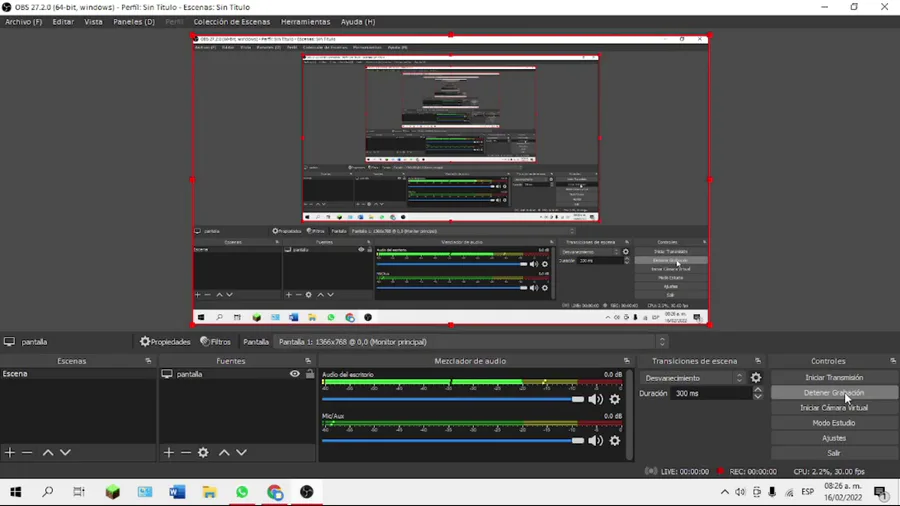Open tray volume speaker icon
This screenshot has height=506, width=900.
[740, 492]
